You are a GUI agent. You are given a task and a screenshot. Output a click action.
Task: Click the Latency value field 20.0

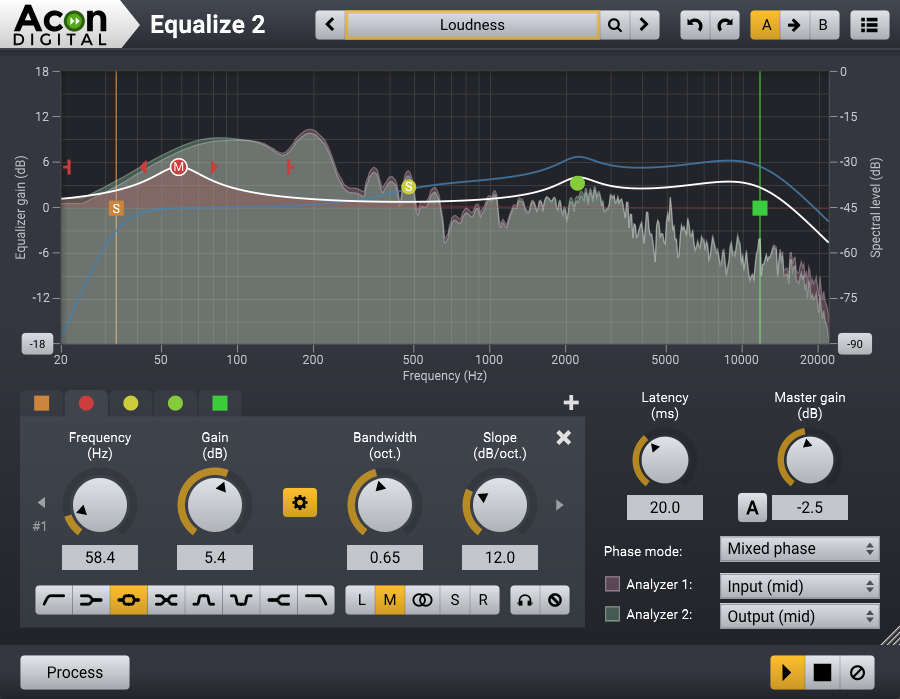(665, 507)
